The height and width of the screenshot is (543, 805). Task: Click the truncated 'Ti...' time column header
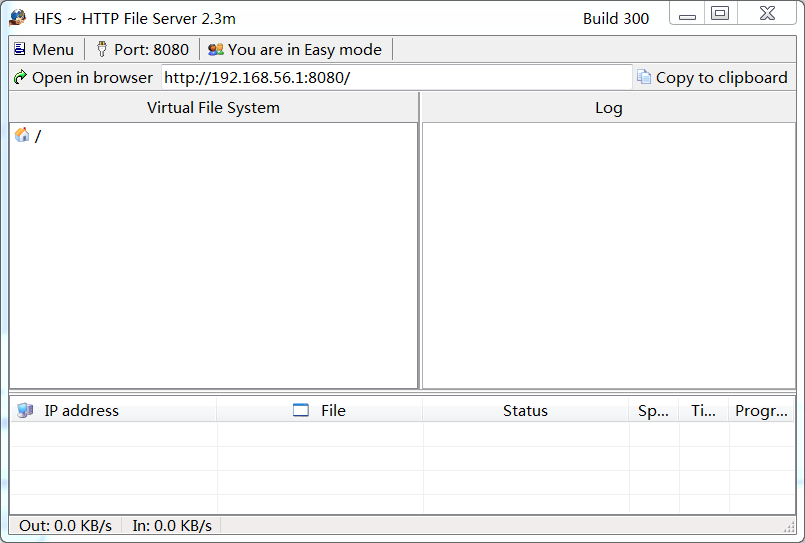click(x=703, y=410)
